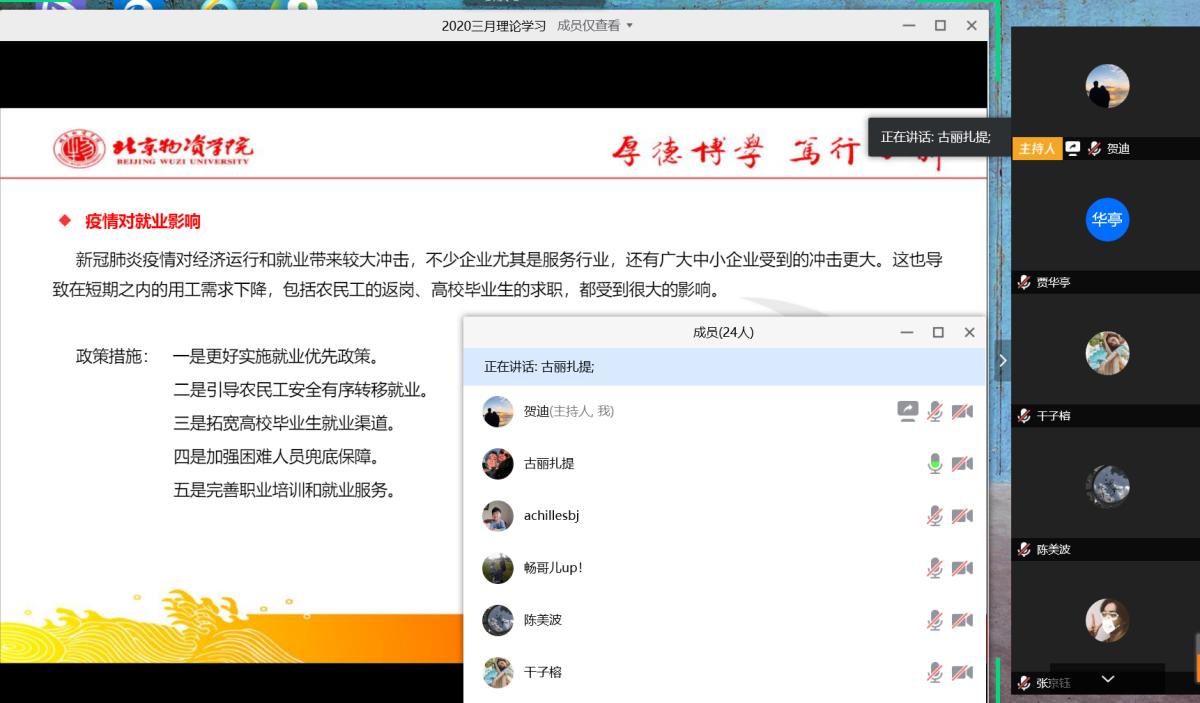Click 古丽扎提's green microphone icon
The width and height of the screenshot is (1200, 703).
935,463
